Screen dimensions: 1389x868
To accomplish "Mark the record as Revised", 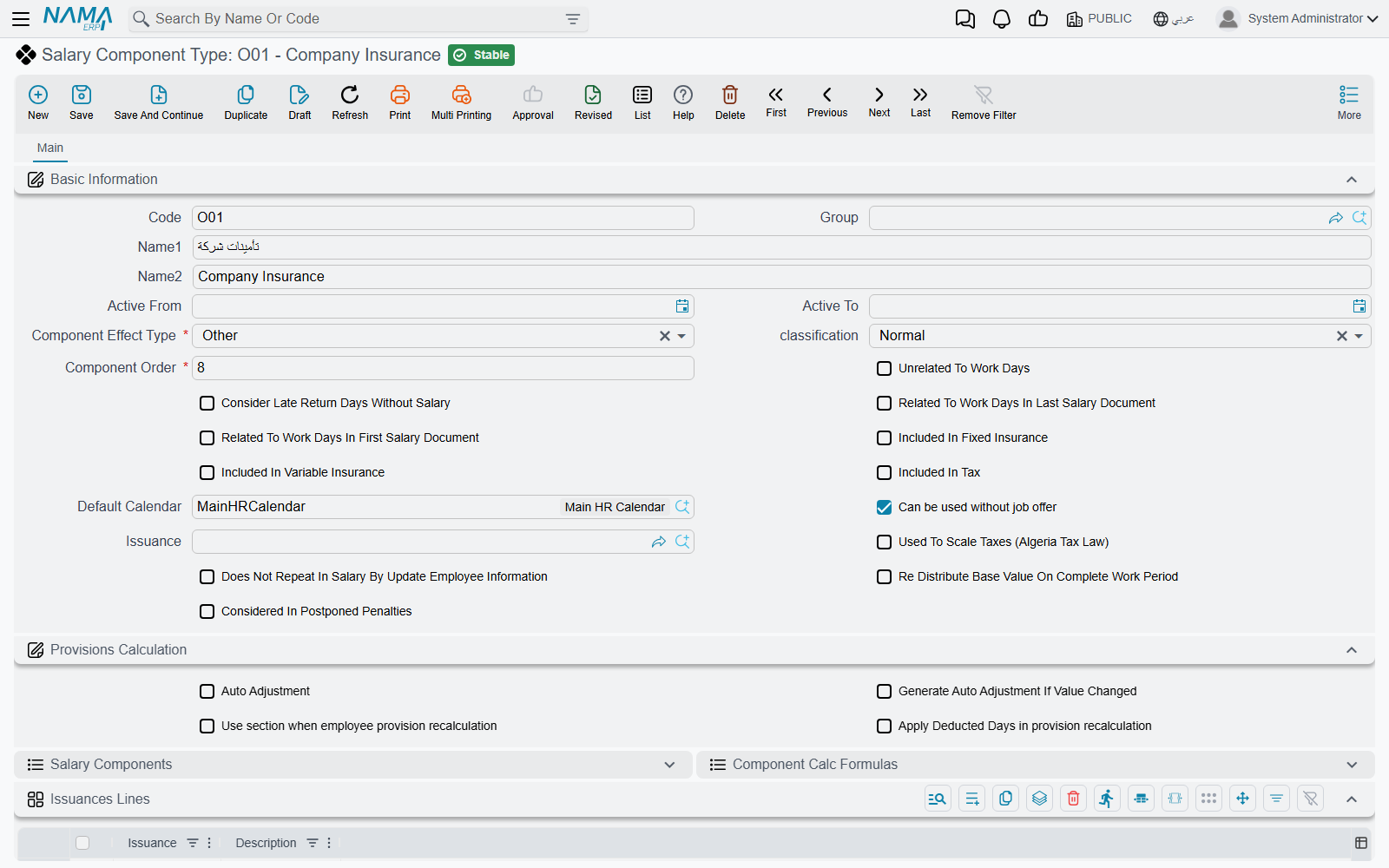I will [593, 102].
